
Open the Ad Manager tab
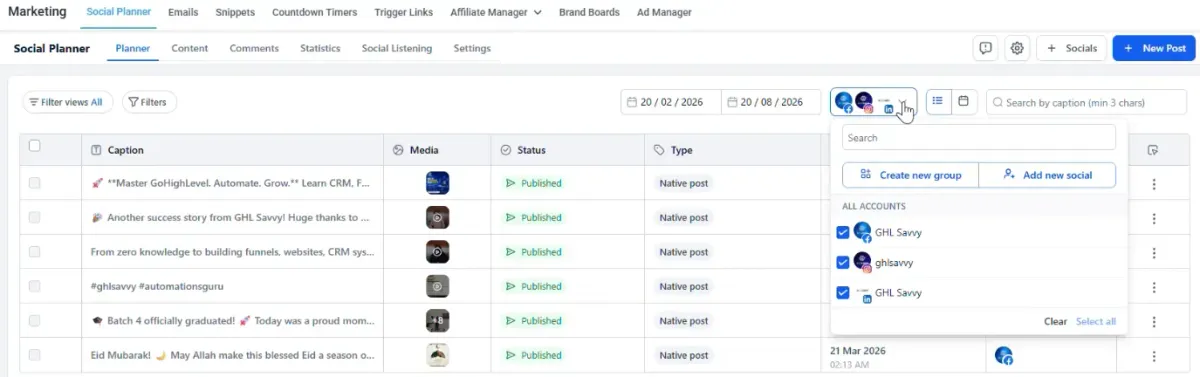[664, 13]
